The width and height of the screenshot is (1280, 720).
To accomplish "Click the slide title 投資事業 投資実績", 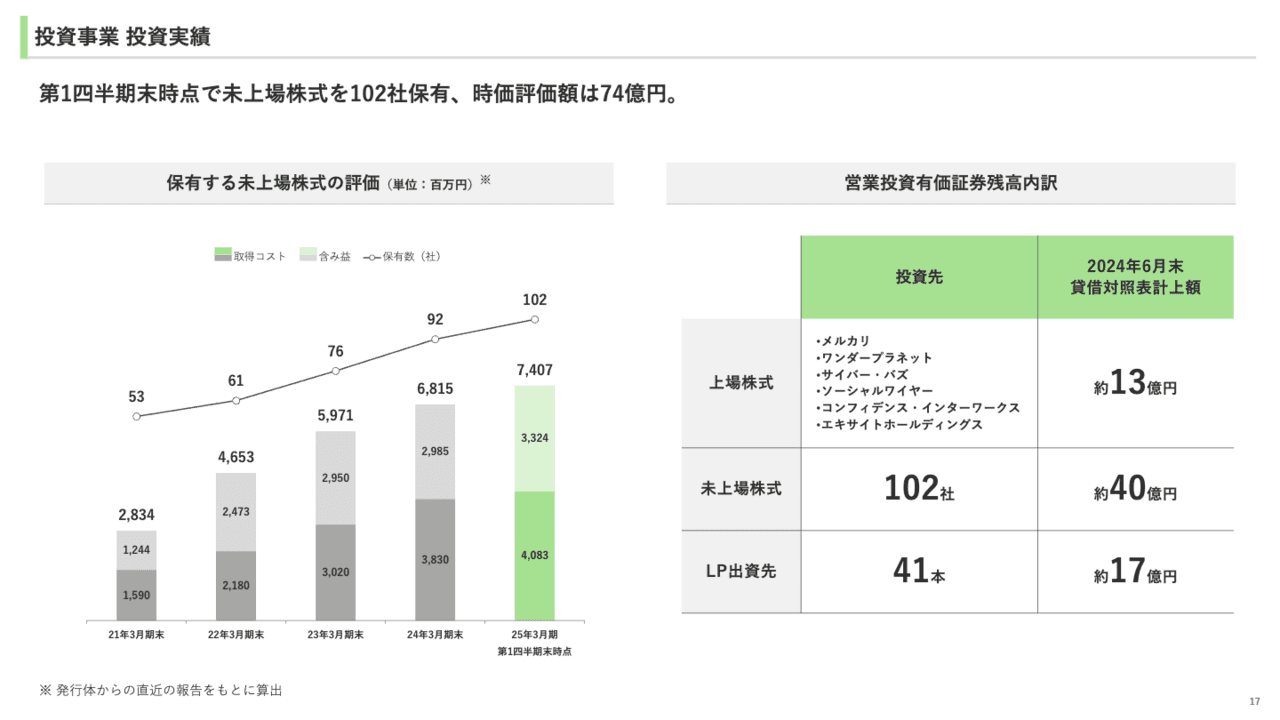I will (122, 38).
